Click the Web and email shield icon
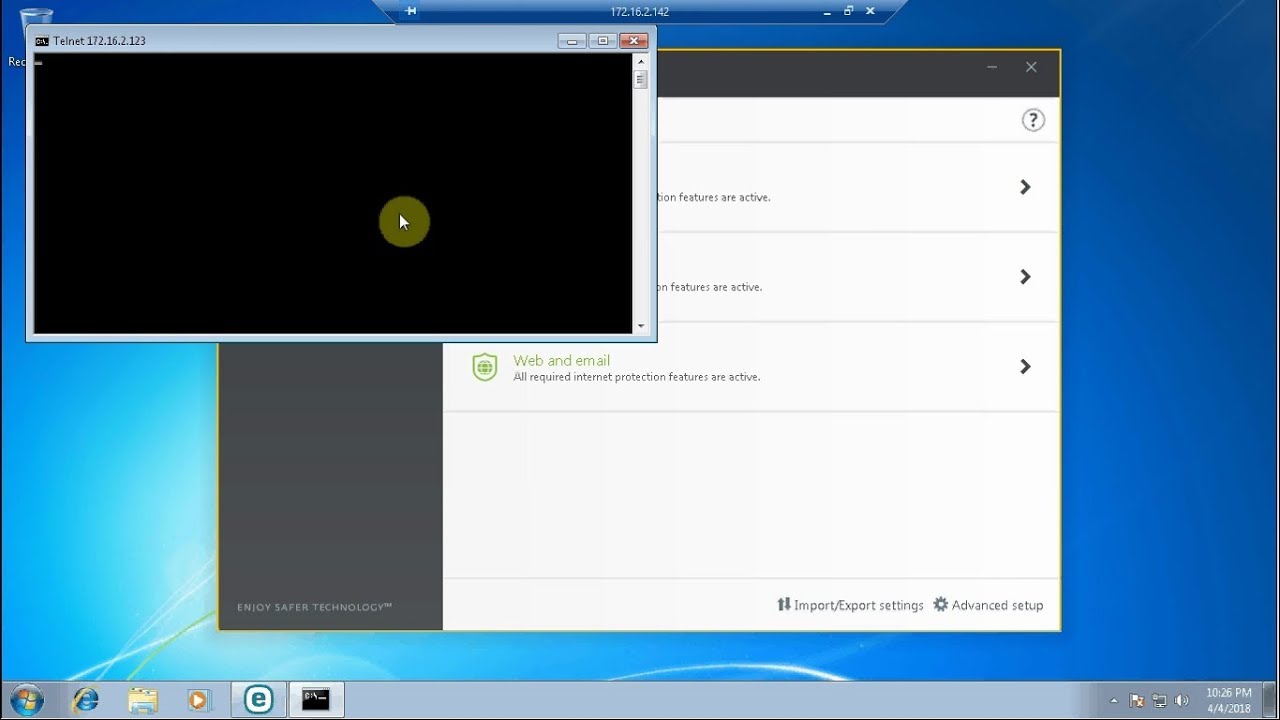Screen dimensions: 1280x720 tap(485, 367)
